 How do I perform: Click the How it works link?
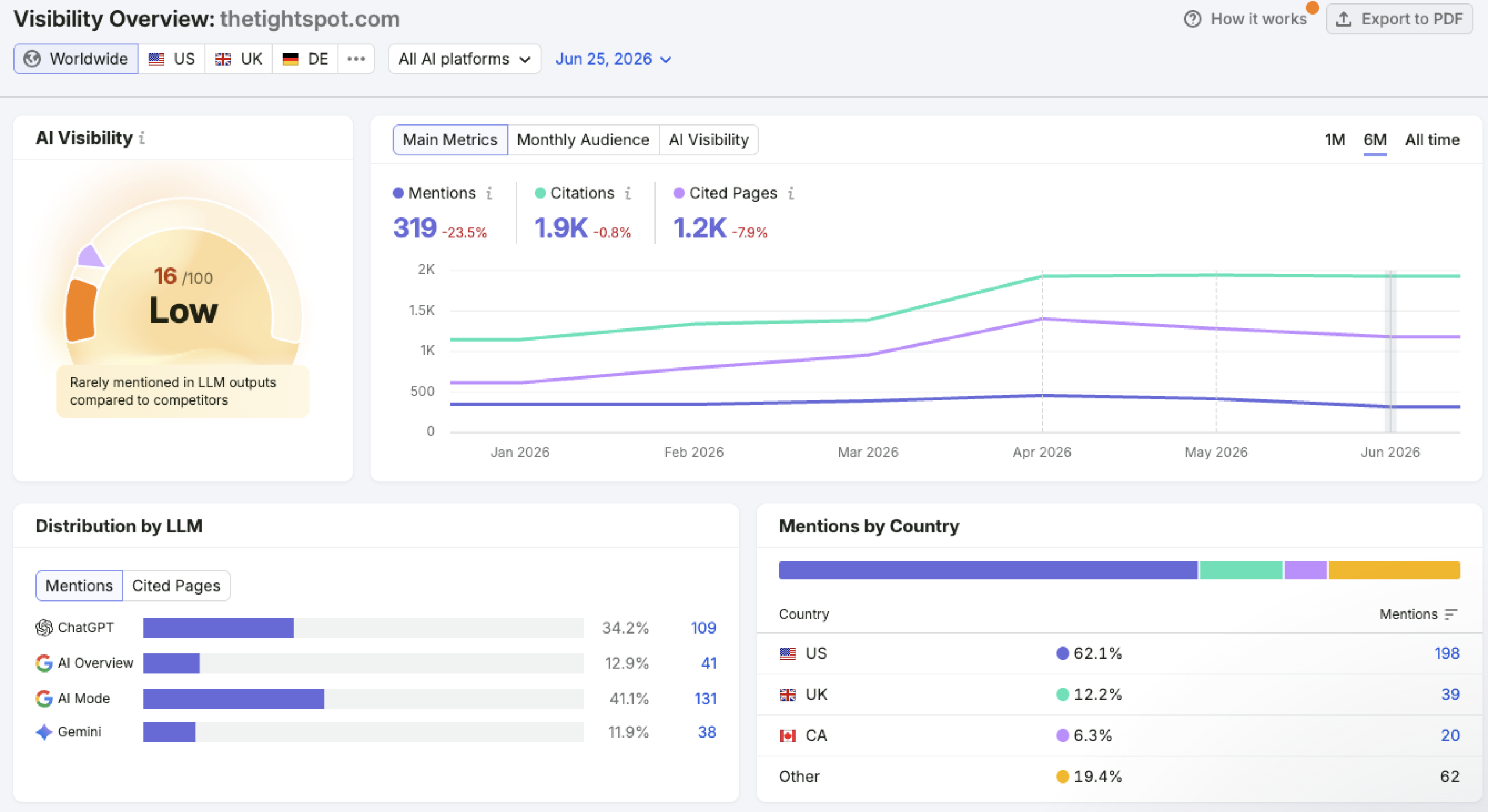(1258, 19)
